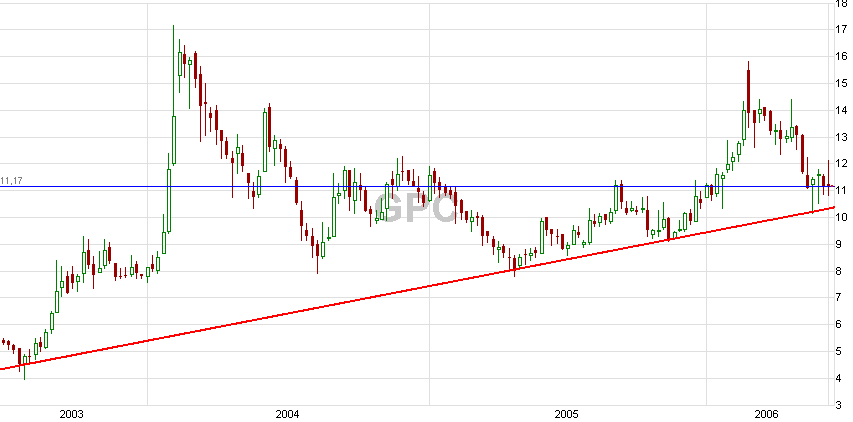Click the price axis value 11
853x422 pixels.
pyautogui.click(x=842, y=191)
